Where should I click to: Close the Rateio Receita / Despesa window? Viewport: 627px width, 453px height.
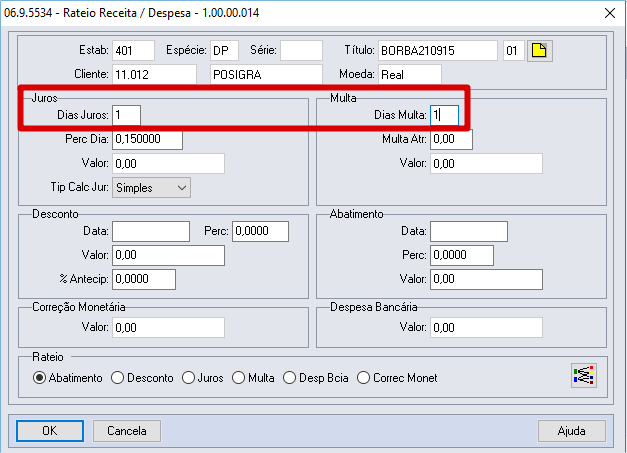pyautogui.click(x=610, y=13)
